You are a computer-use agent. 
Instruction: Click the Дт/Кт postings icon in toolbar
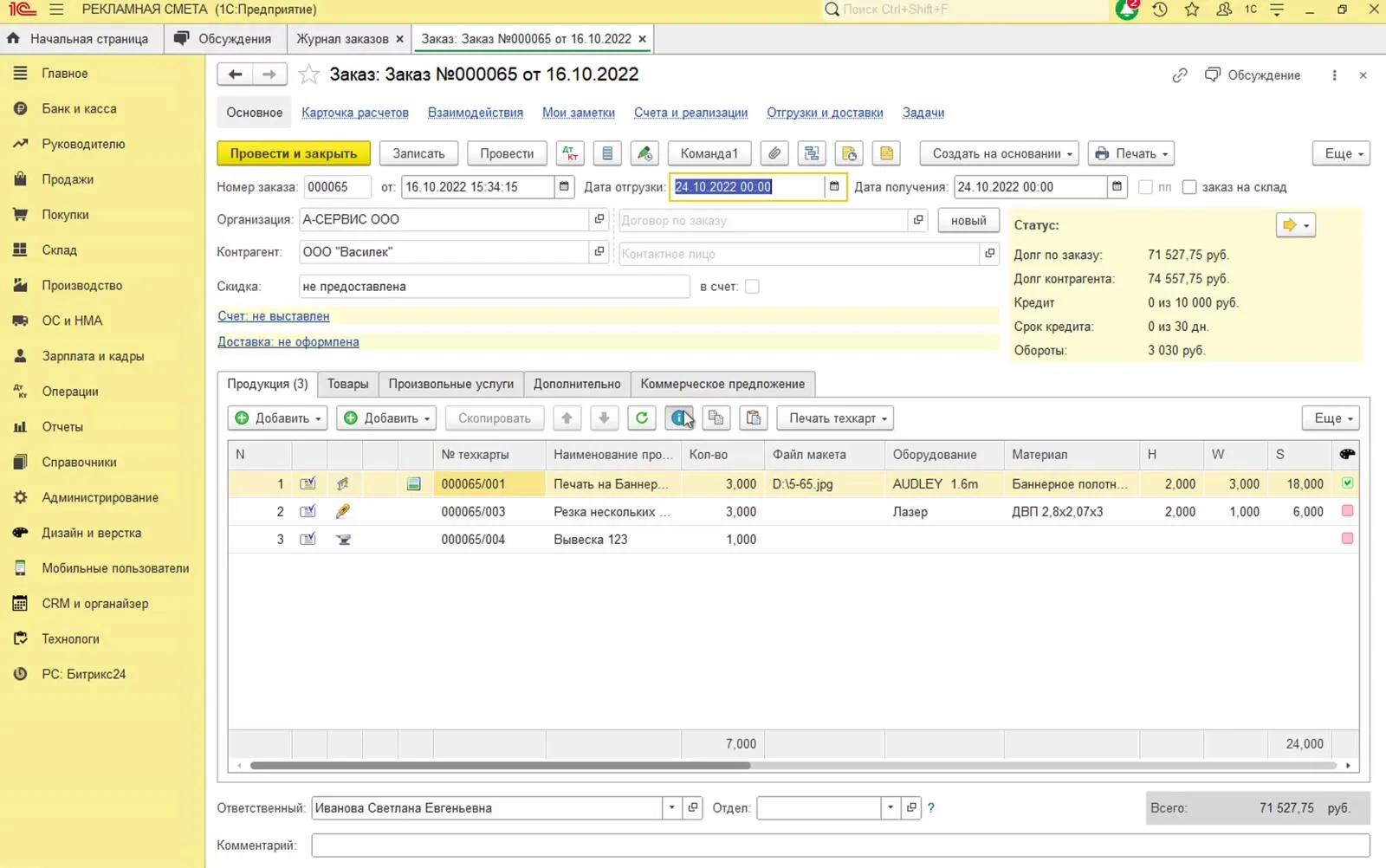point(570,153)
